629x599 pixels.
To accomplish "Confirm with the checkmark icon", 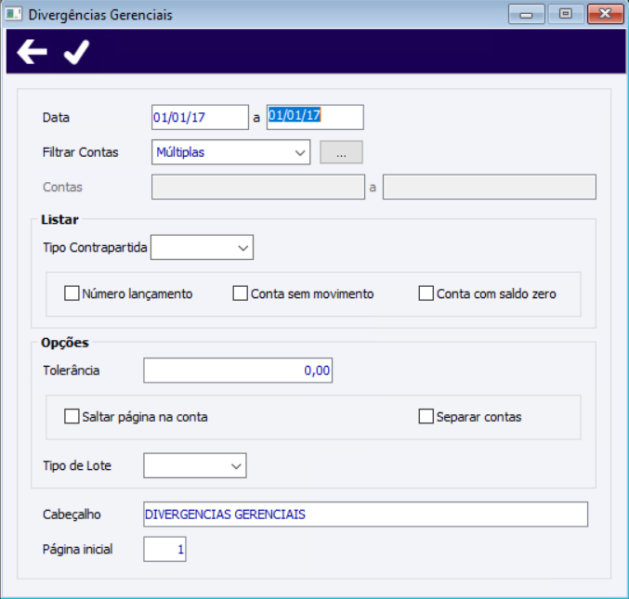I will click(x=77, y=52).
